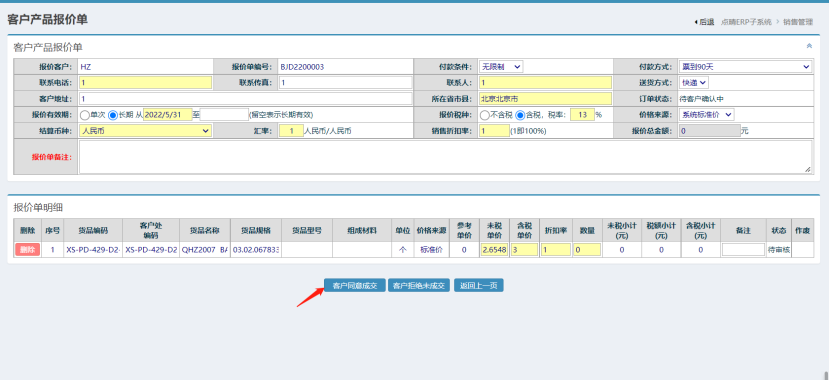Open the 付款方式 dropdown
The image size is (830, 381).
[x=745, y=67]
